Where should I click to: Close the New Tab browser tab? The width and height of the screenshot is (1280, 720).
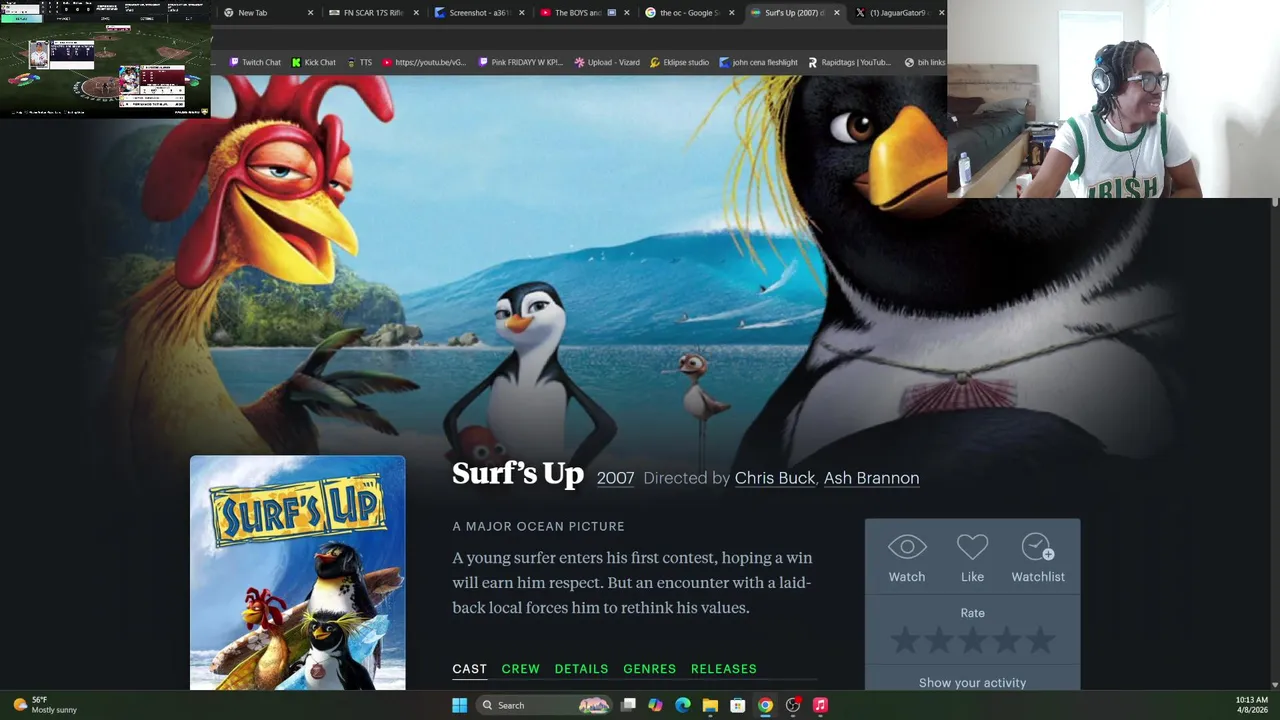pos(310,13)
